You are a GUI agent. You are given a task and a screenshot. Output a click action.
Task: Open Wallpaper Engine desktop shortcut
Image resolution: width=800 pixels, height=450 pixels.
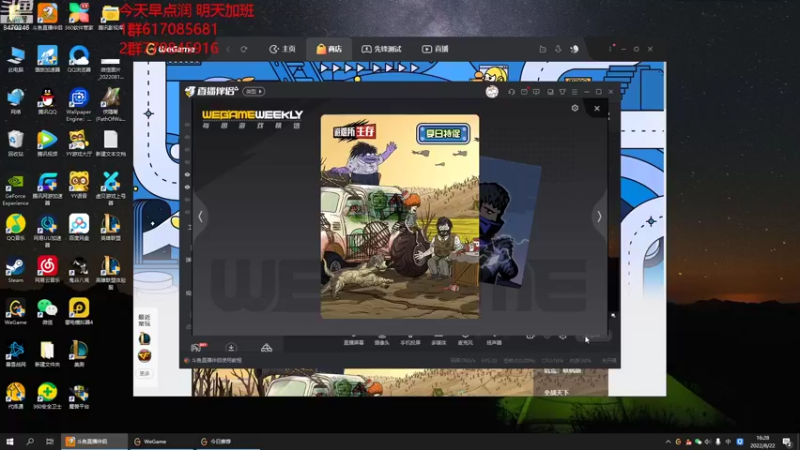79,104
